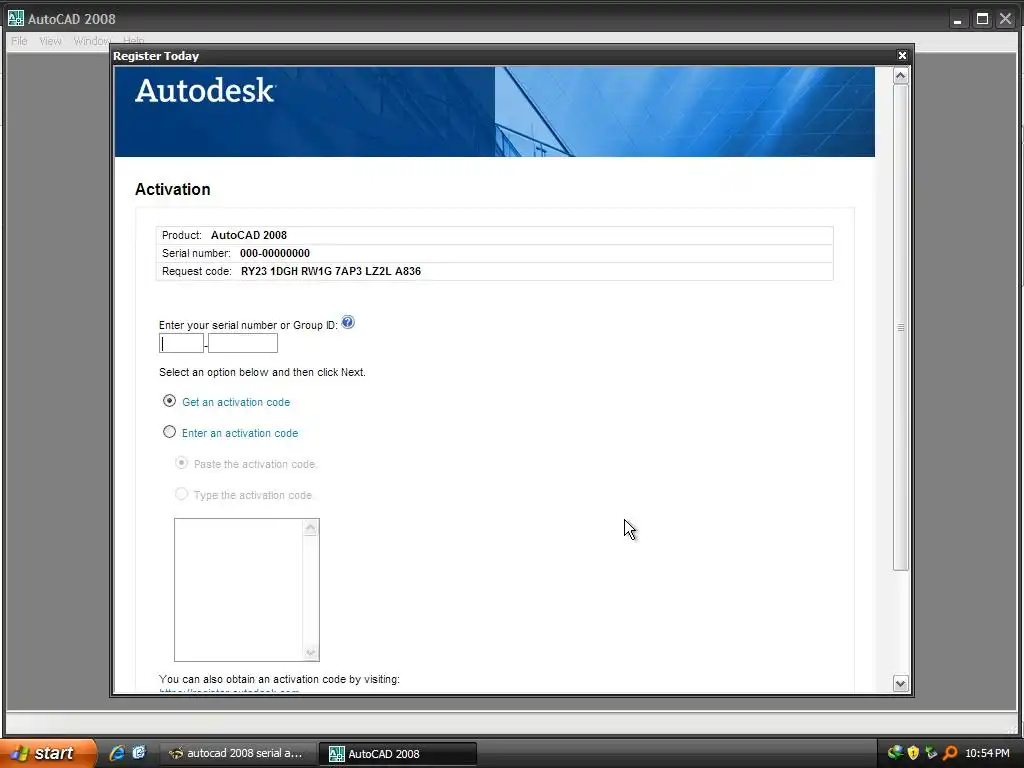This screenshot has height=768, width=1024.
Task: Click the help icon beside Group ID
Action: (348, 322)
